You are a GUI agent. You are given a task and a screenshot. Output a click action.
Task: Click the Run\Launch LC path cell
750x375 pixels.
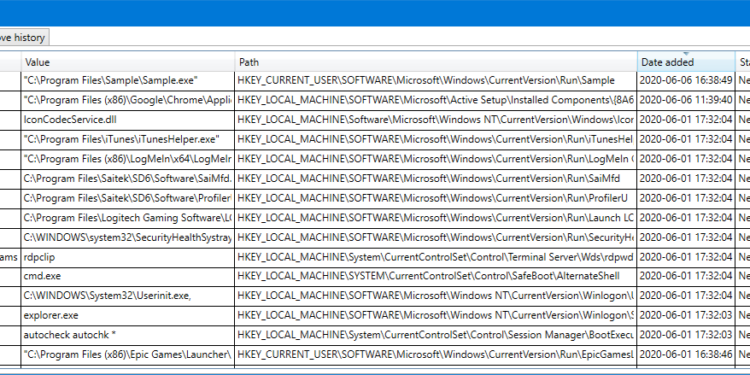pyautogui.click(x=436, y=218)
